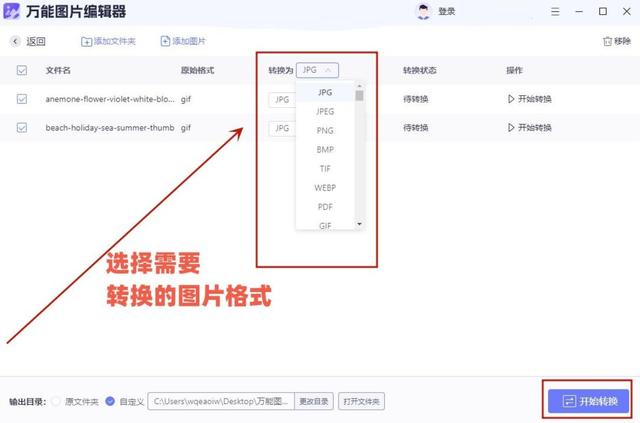Toggle the select-all checkbox in header
Screen dimensions: 640x423
[22, 70]
